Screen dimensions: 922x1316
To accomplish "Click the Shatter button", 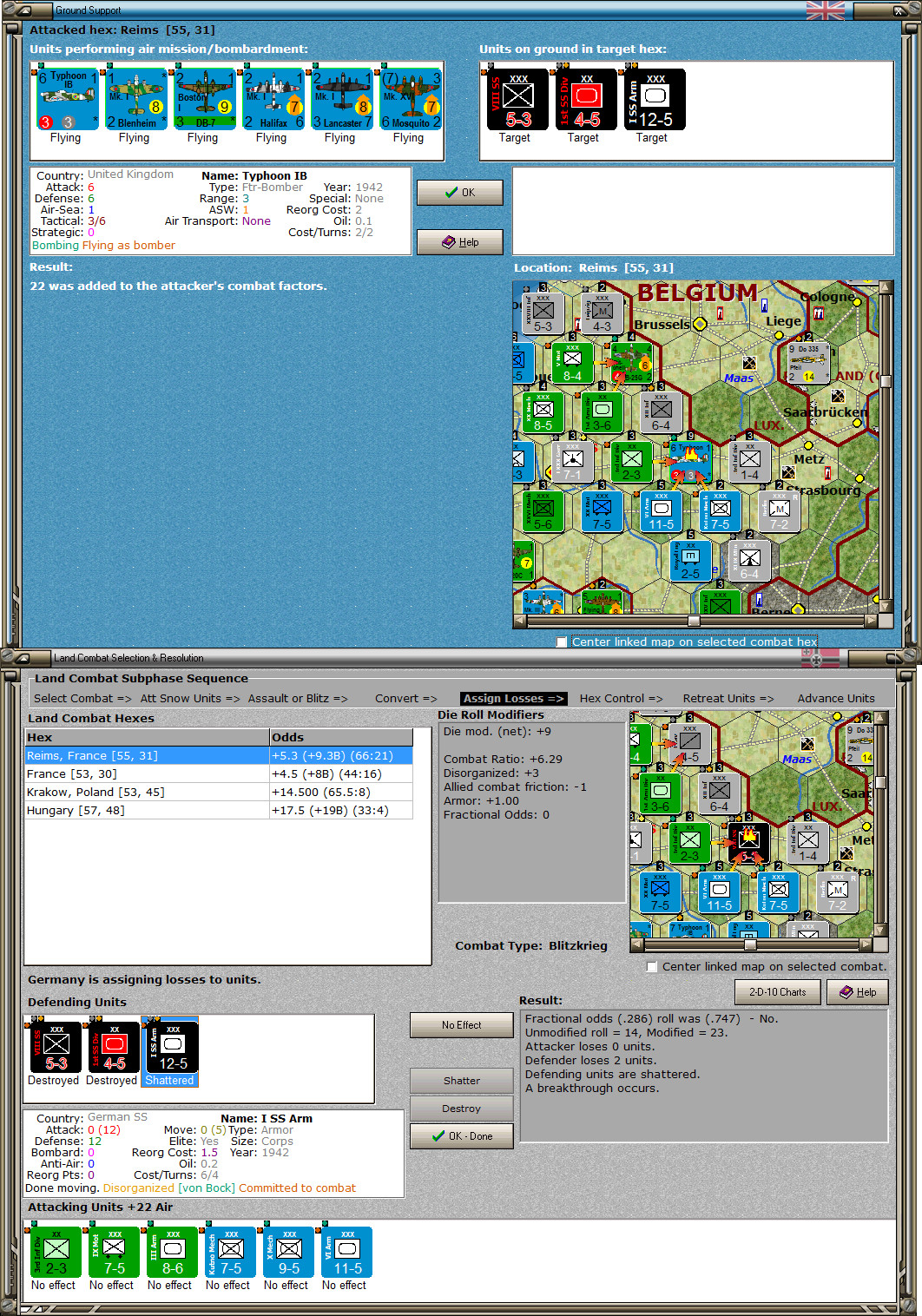I will [462, 1081].
